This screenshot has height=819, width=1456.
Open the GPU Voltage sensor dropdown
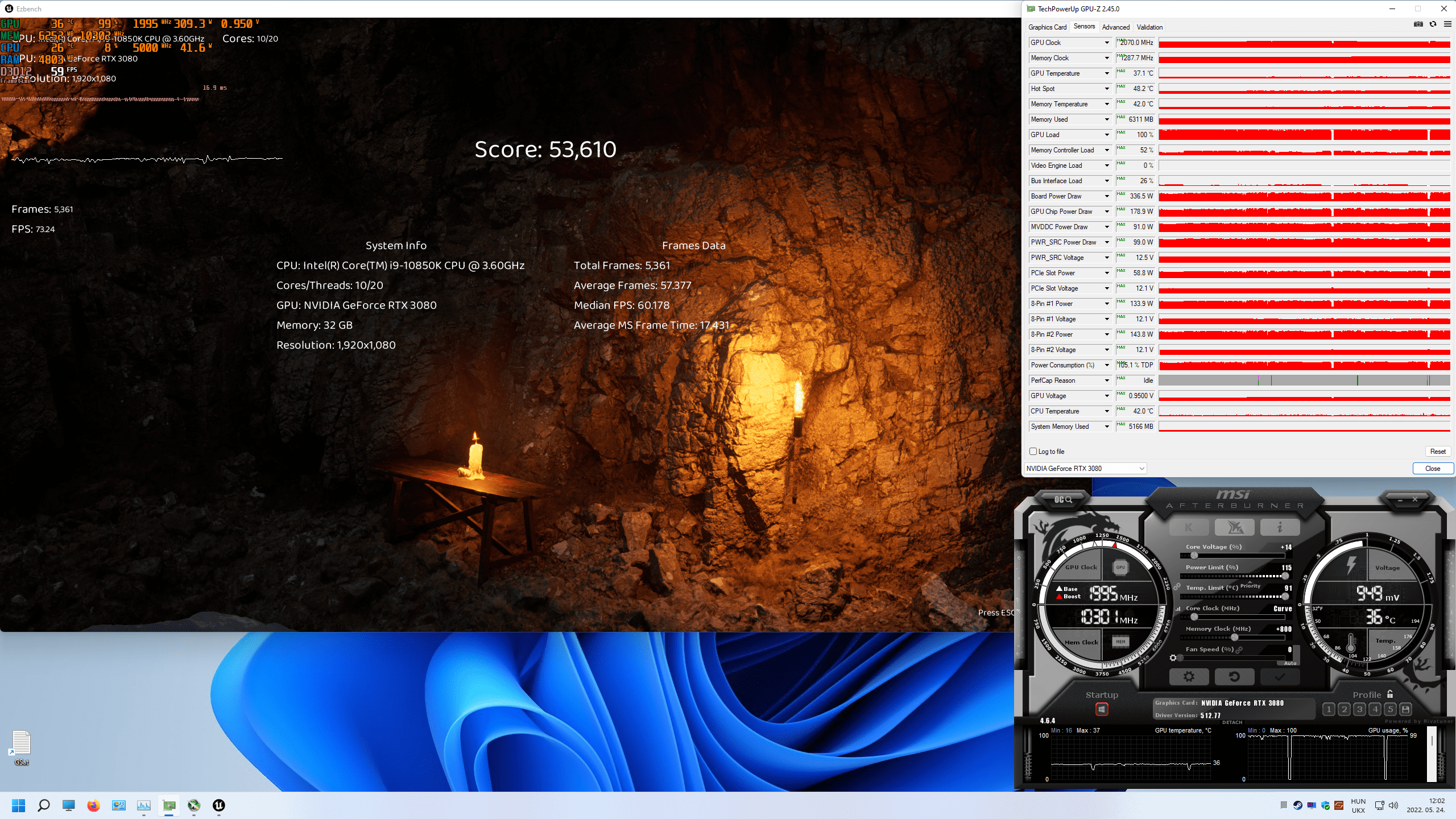point(1107,396)
